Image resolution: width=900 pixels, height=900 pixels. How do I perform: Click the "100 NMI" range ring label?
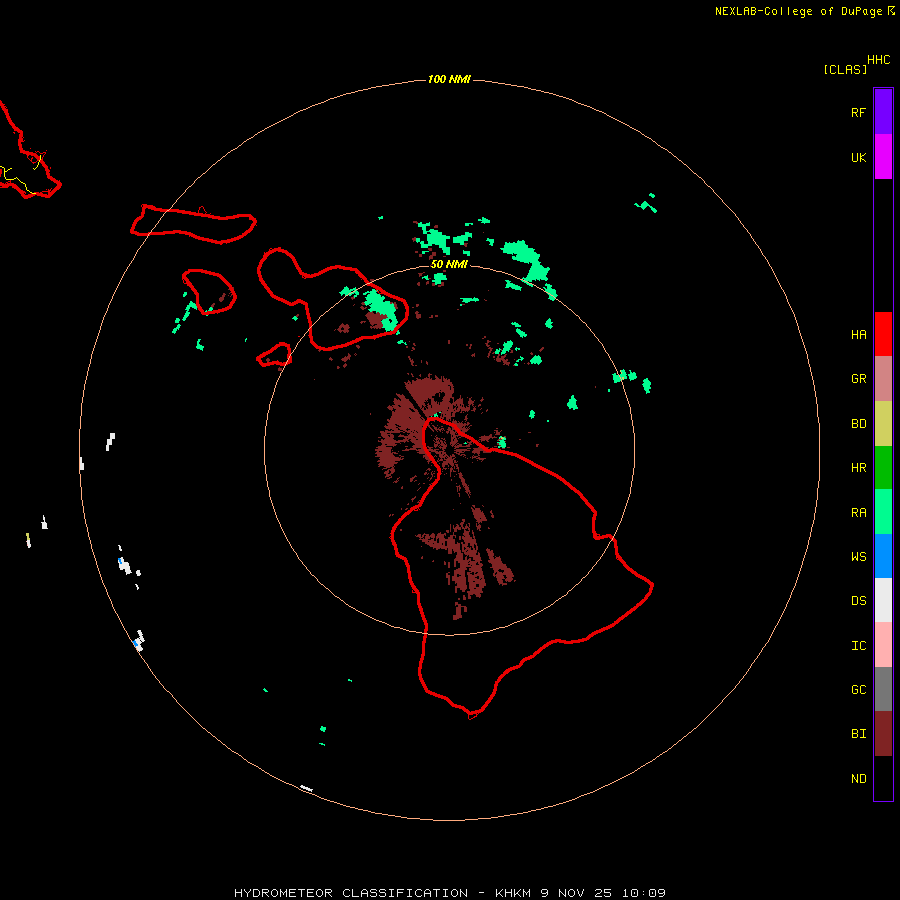coord(449,79)
